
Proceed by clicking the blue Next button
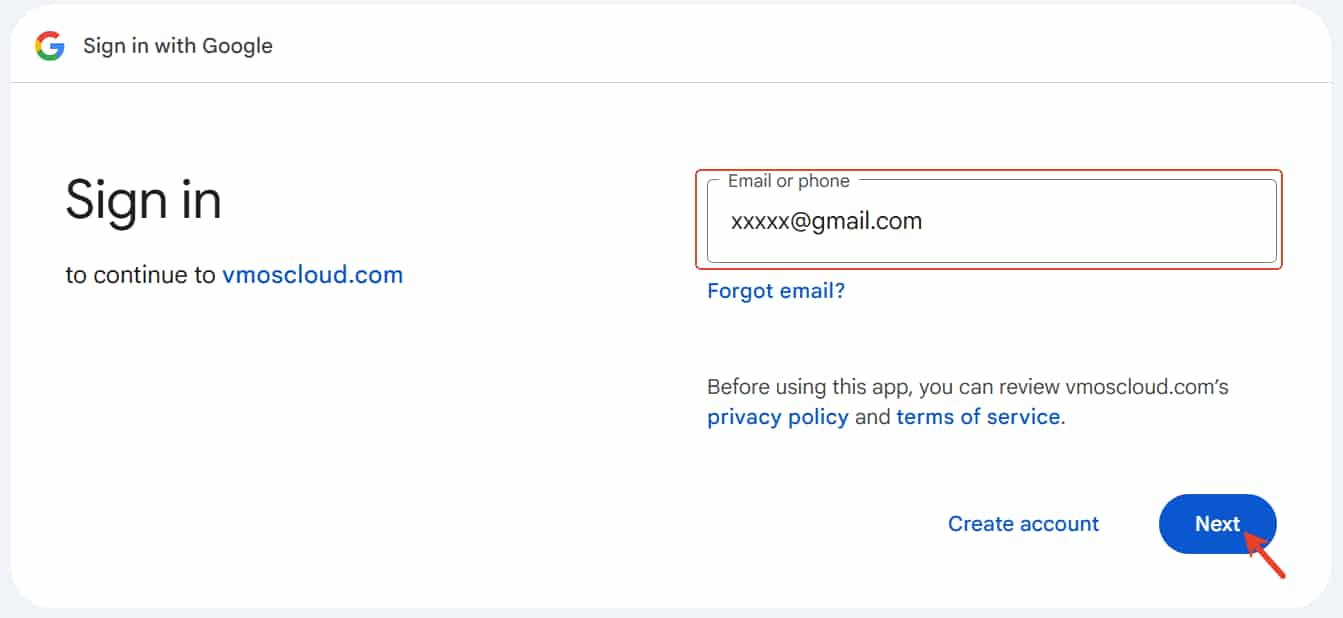pyautogui.click(x=1217, y=523)
